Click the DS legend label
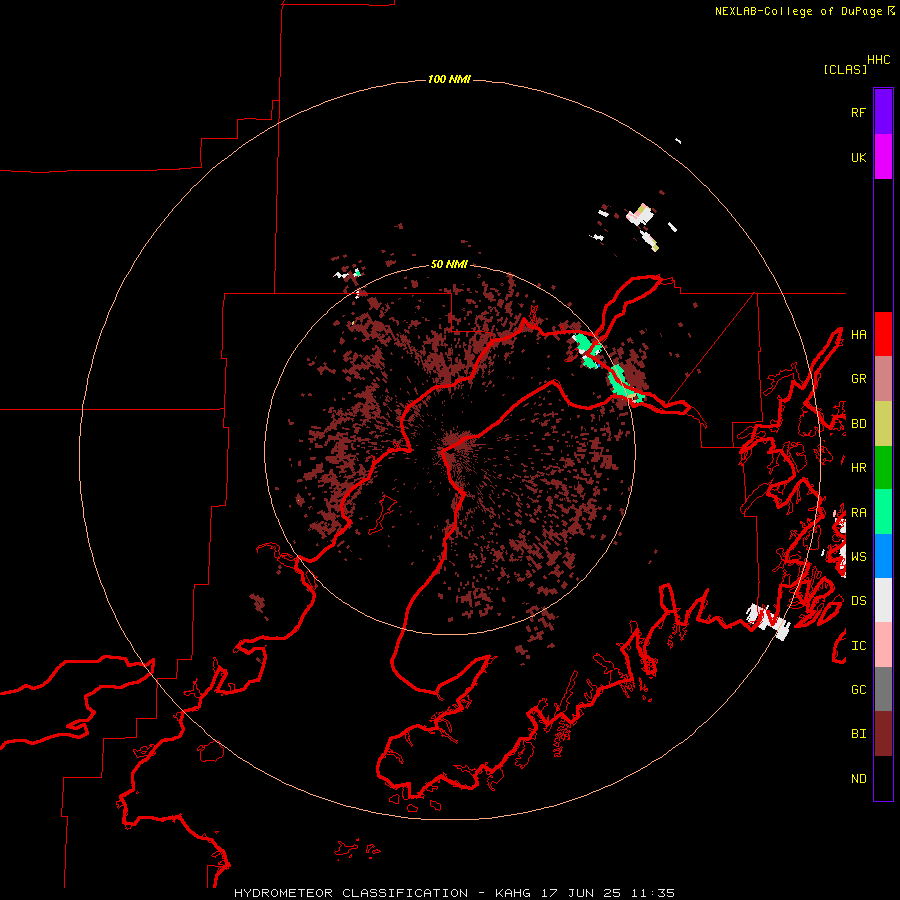 (858, 601)
